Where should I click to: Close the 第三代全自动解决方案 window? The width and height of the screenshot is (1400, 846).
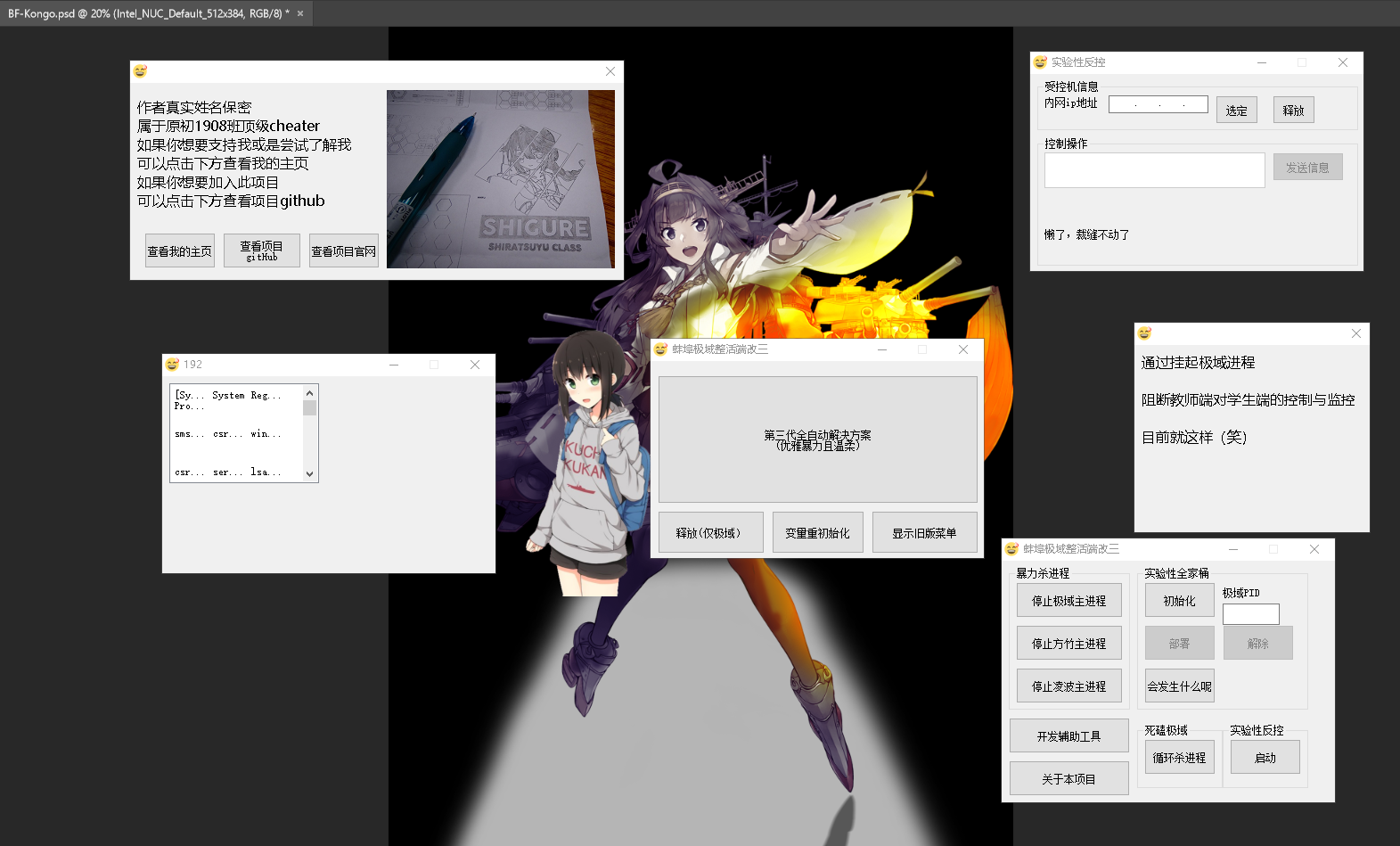point(963,349)
